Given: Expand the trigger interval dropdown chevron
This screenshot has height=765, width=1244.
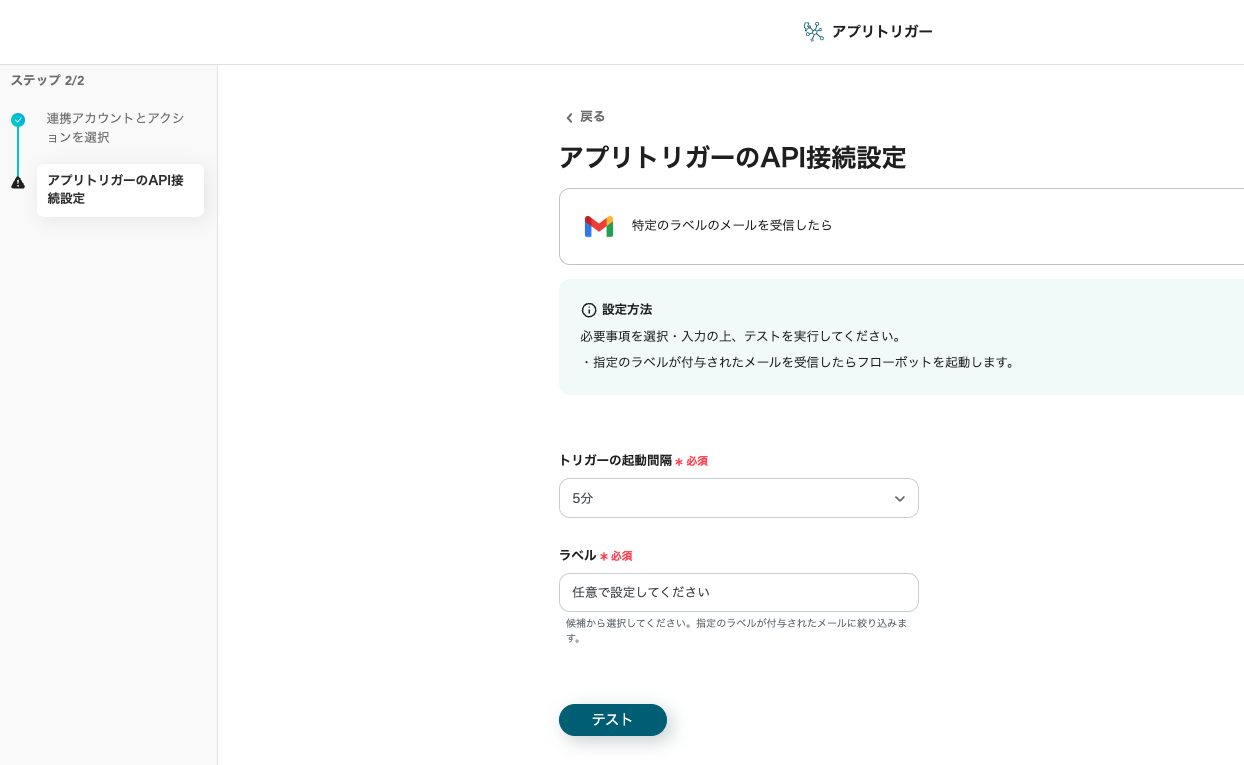Looking at the screenshot, I should [899, 498].
